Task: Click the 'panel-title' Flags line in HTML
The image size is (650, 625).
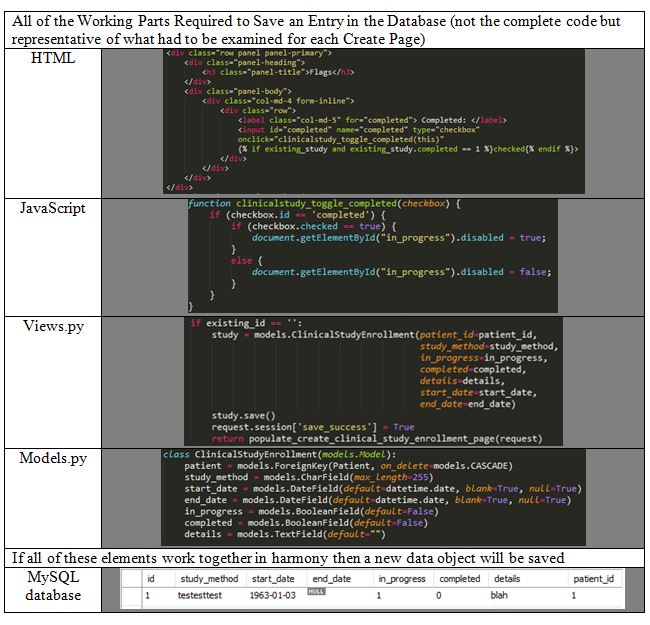Action: (278, 72)
